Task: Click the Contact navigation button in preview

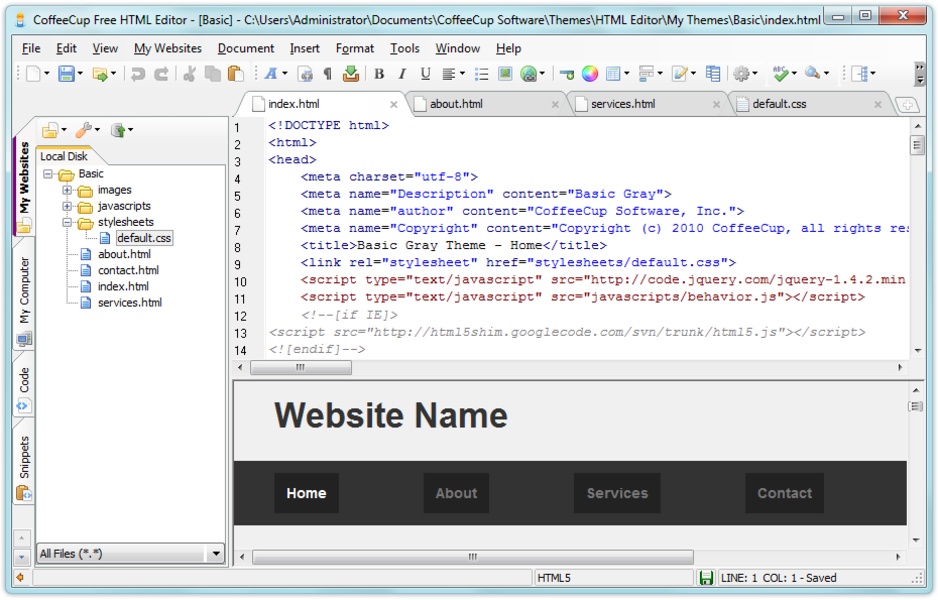Action: (784, 493)
